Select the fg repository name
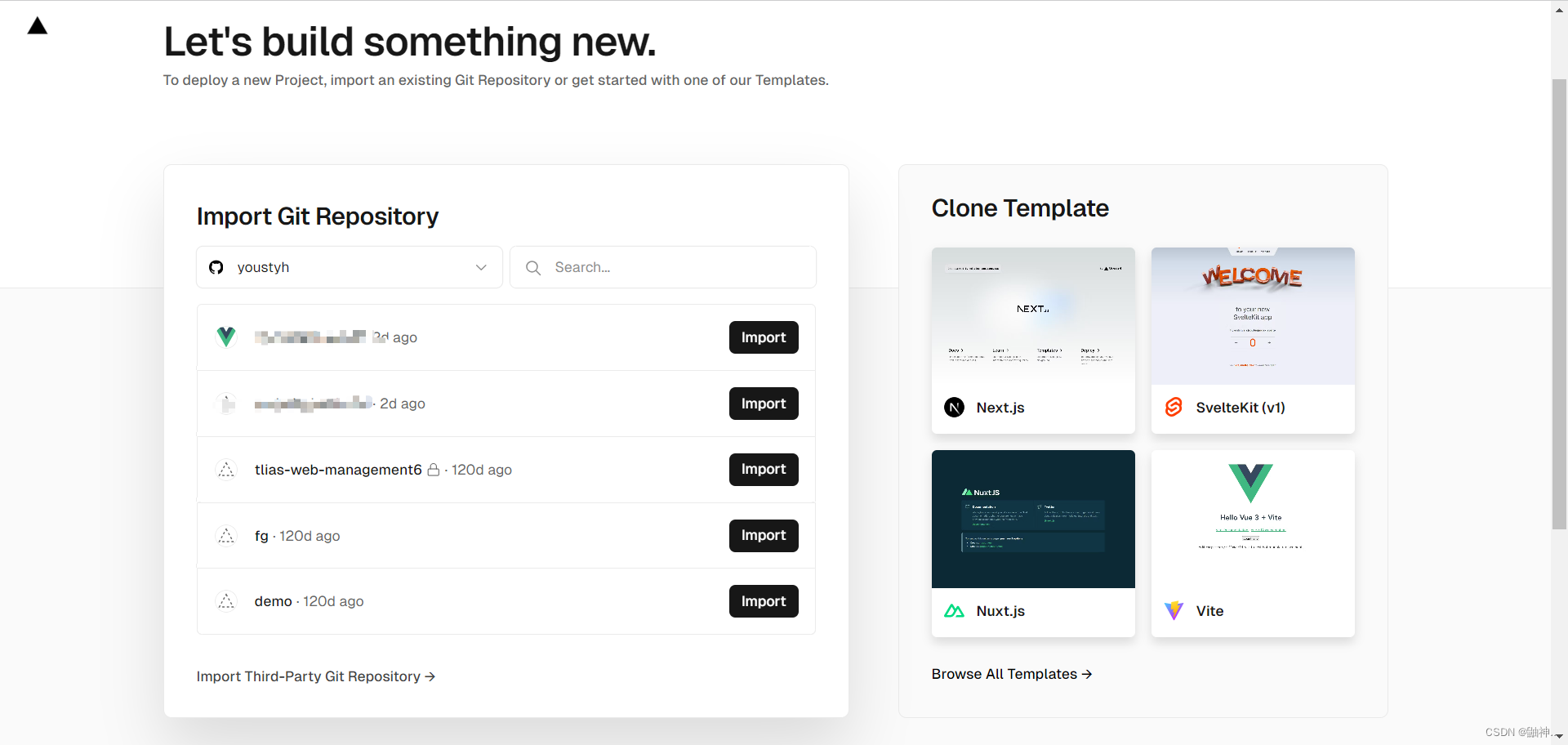The width and height of the screenshot is (1568, 745). click(261, 536)
